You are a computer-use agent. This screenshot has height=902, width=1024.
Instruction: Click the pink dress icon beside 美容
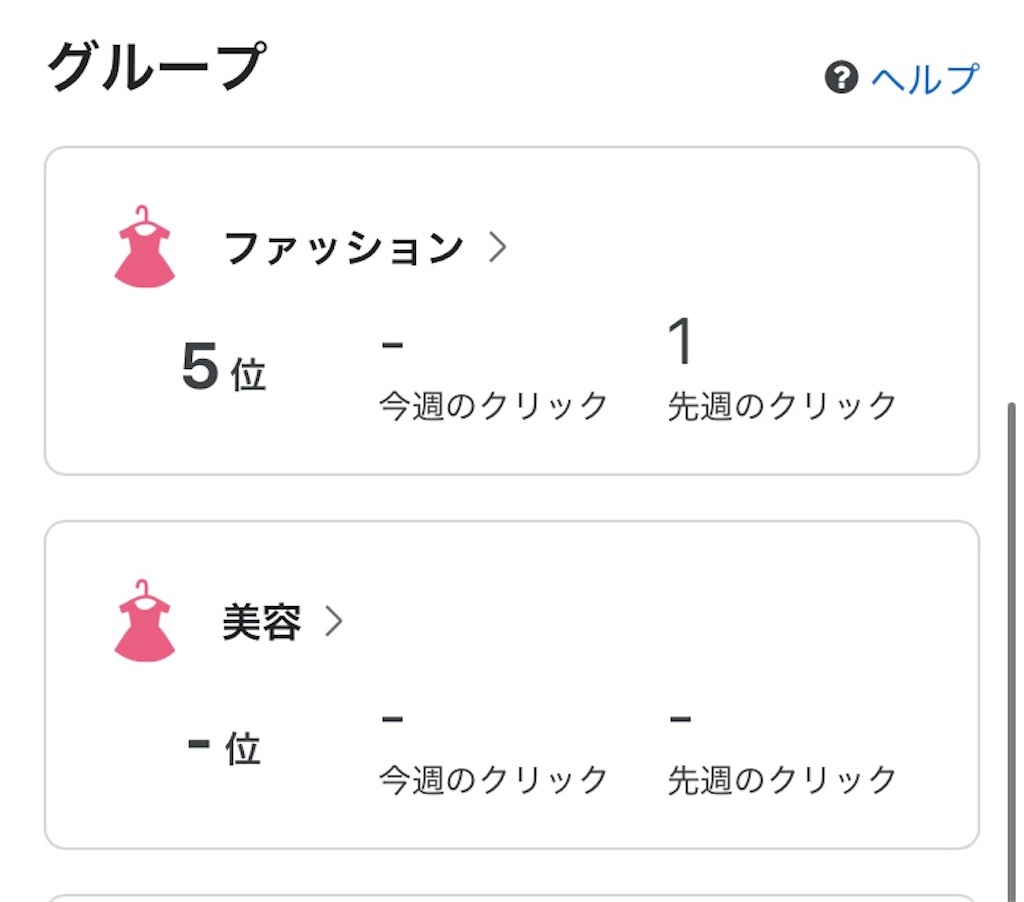144,620
